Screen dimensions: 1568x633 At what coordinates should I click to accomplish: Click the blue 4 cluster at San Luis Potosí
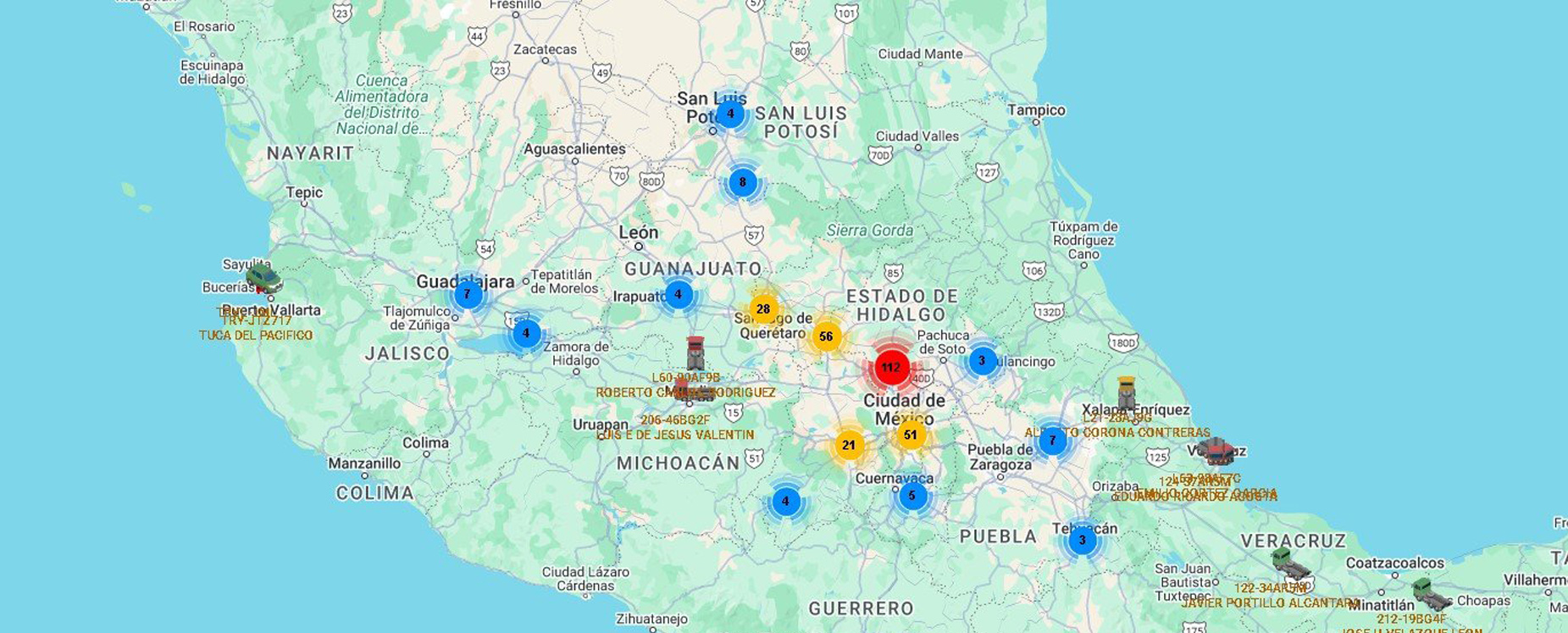pyautogui.click(x=730, y=114)
